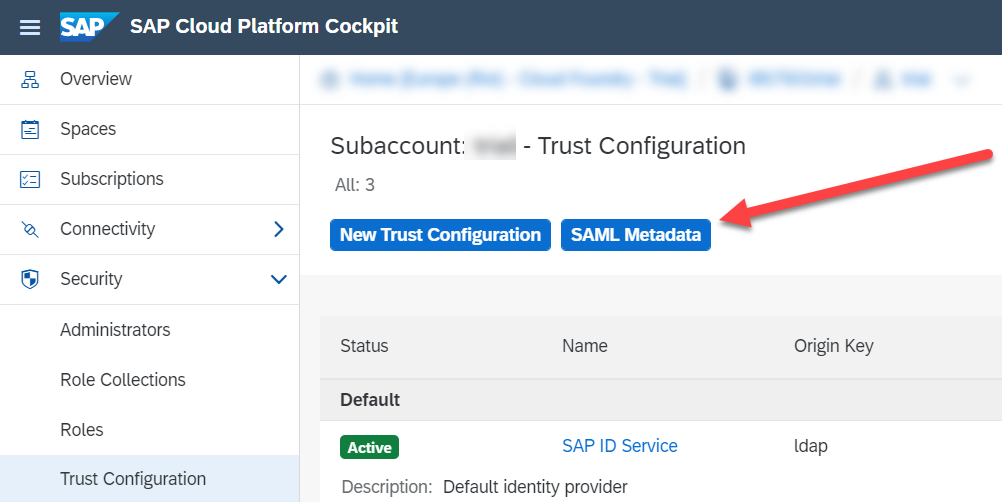Click New Trust Configuration button
Image resolution: width=1002 pixels, height=502 pixels.
pyautogui.click(x=440, y=235)
